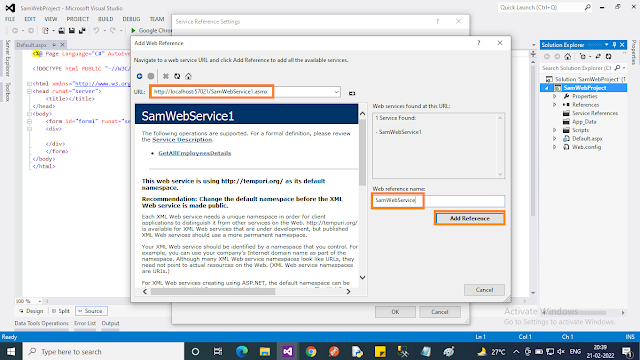Switch editor to Design view
Viewport: 640px width, 360px height.
pos(31,311)
